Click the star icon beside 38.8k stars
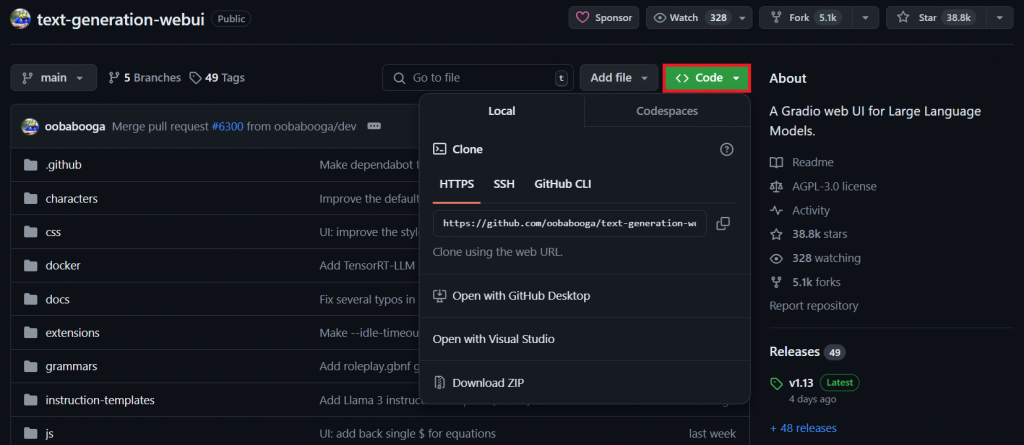 (x=776, y=235)
